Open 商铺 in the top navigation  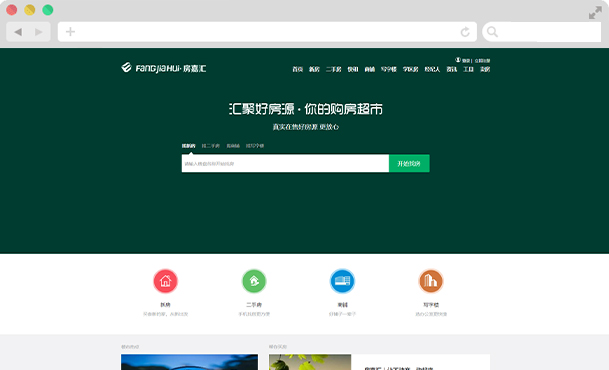pyautogui.click(x=369, y=69)
